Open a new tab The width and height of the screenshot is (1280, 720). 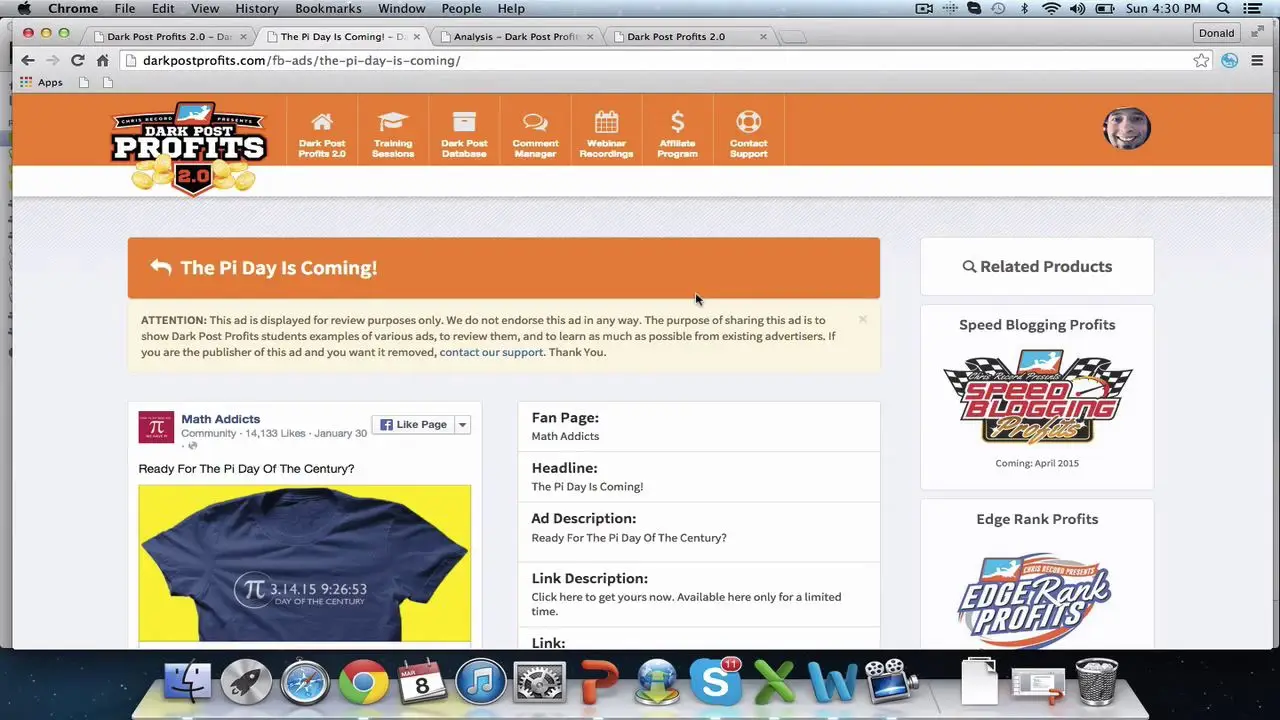(793, 37)
